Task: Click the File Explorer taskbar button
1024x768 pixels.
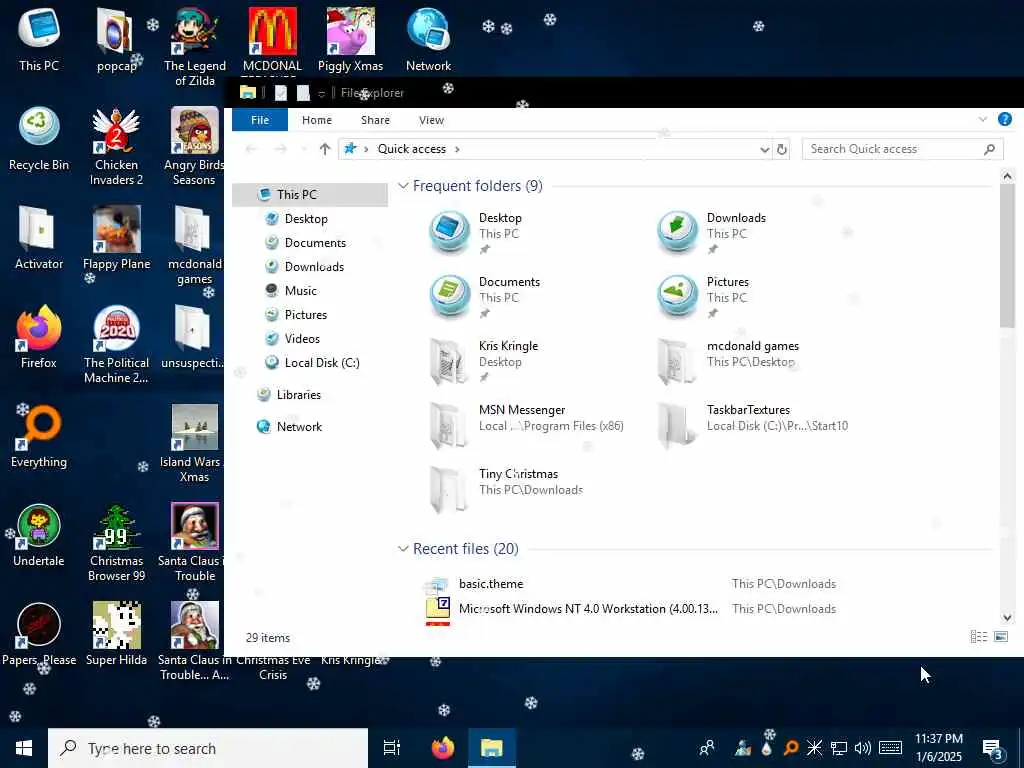Action: pyautogui.click(x=492, y=748)
